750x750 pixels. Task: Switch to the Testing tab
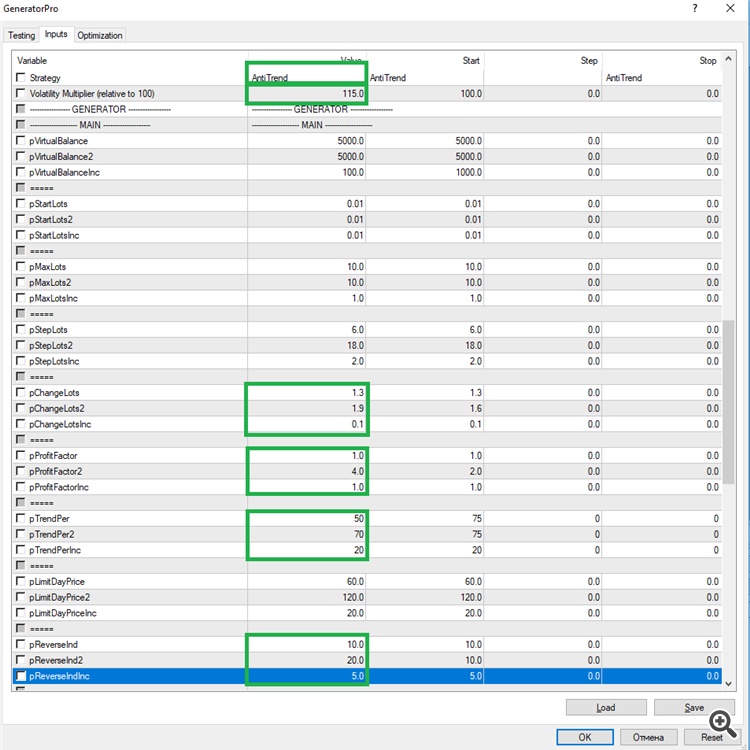click(x=22, y=35)
